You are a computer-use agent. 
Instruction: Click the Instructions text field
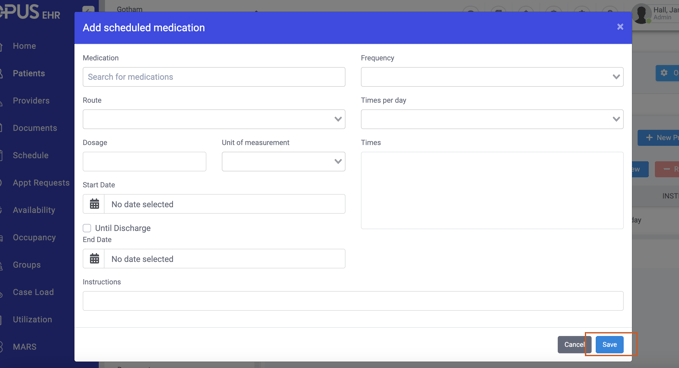tap(353, 301)
